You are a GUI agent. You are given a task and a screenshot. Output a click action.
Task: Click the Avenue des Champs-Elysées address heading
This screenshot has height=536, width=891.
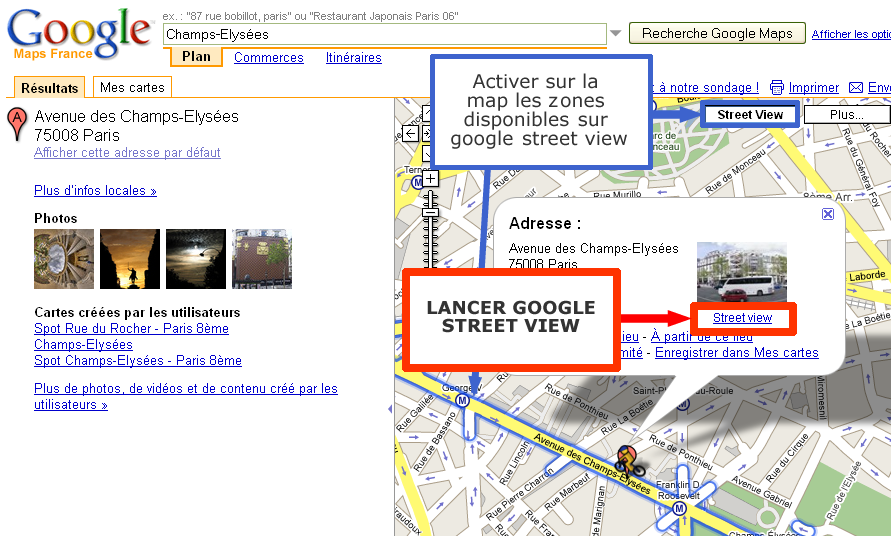pyautogui.click(x=136, y=117)
